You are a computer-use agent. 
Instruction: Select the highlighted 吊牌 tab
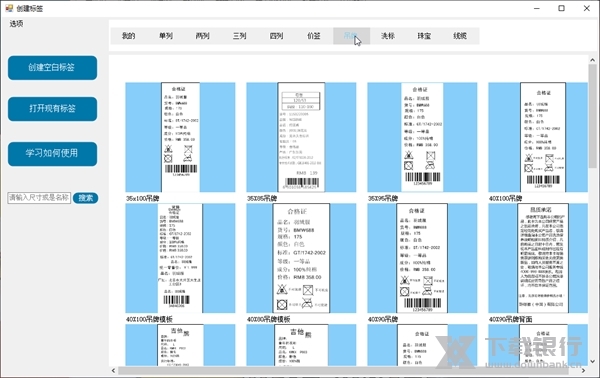[351, 36]
